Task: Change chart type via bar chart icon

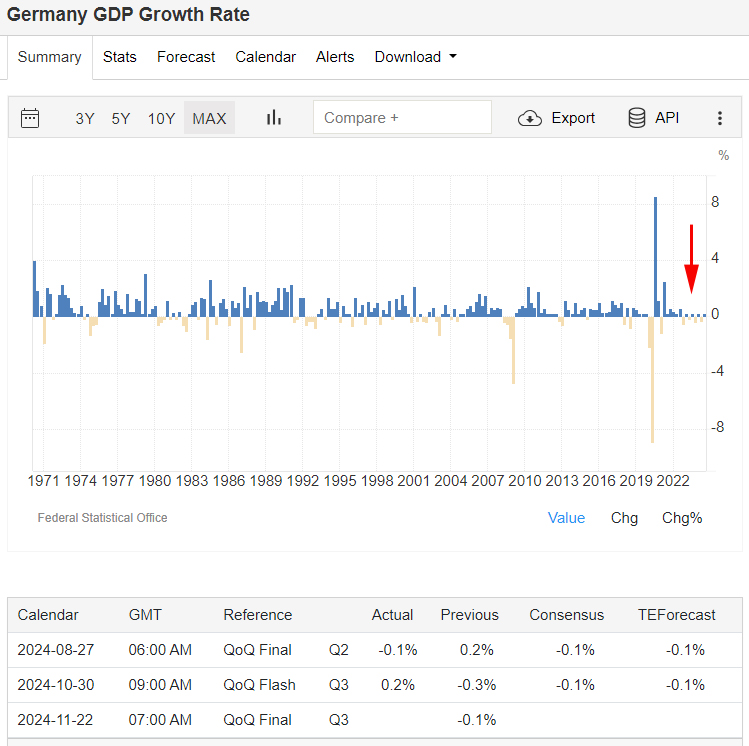Action: click(274, 117)
